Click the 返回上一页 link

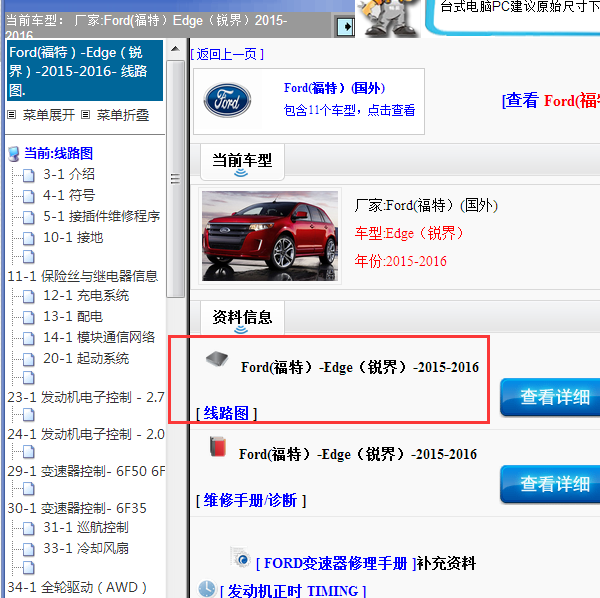tap(227, 54)
